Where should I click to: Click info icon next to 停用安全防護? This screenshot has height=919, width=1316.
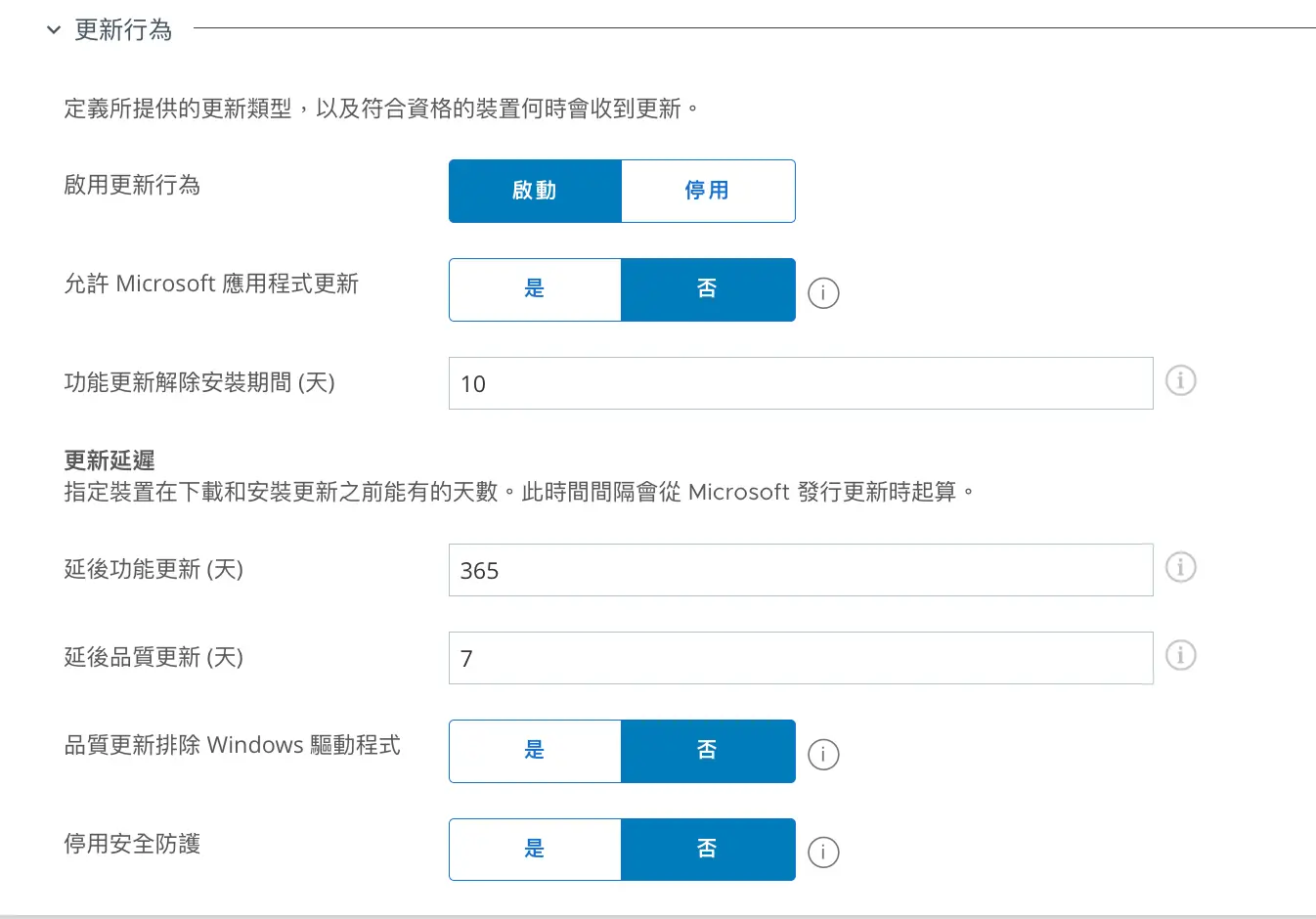[823, 852]
